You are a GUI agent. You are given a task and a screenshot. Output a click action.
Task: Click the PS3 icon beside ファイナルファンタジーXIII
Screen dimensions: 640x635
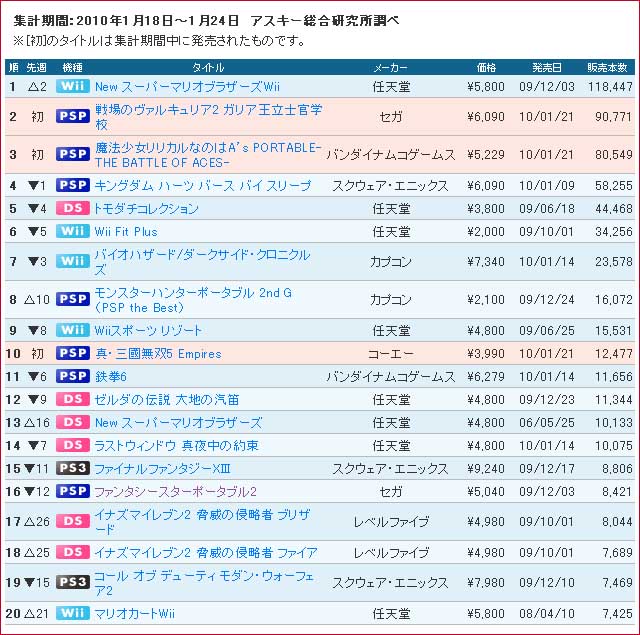click(73, 468)
